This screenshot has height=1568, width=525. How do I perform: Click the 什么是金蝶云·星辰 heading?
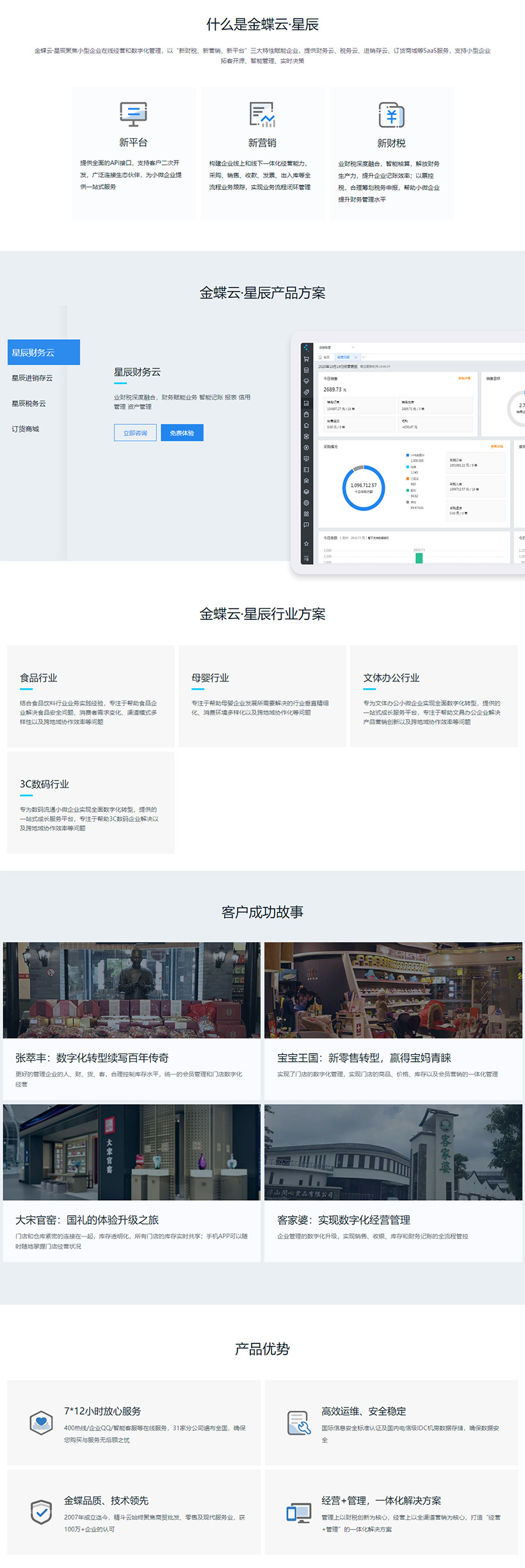(262, 24)
